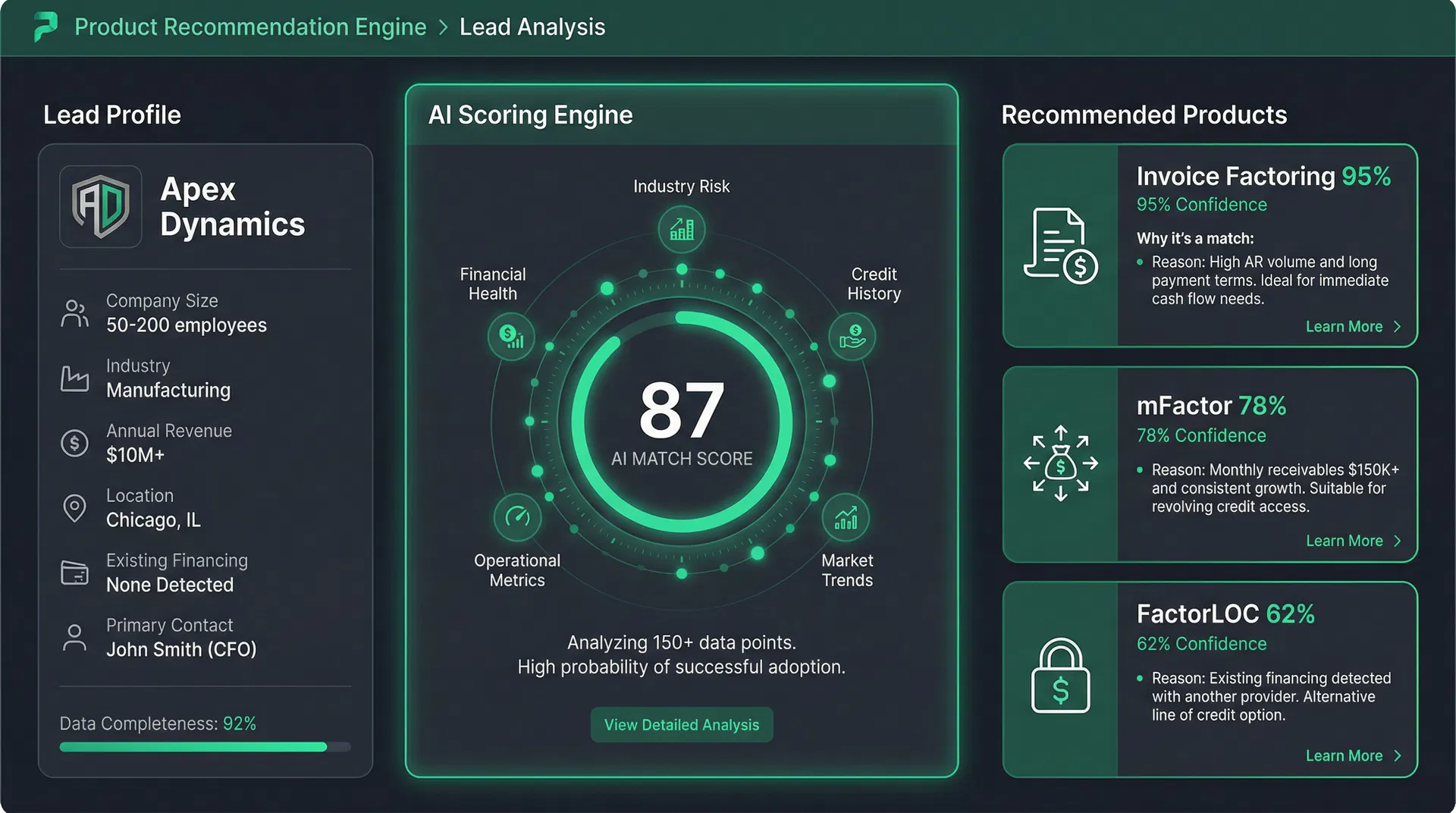Click the Location pin icon

(x=74, y=508)
